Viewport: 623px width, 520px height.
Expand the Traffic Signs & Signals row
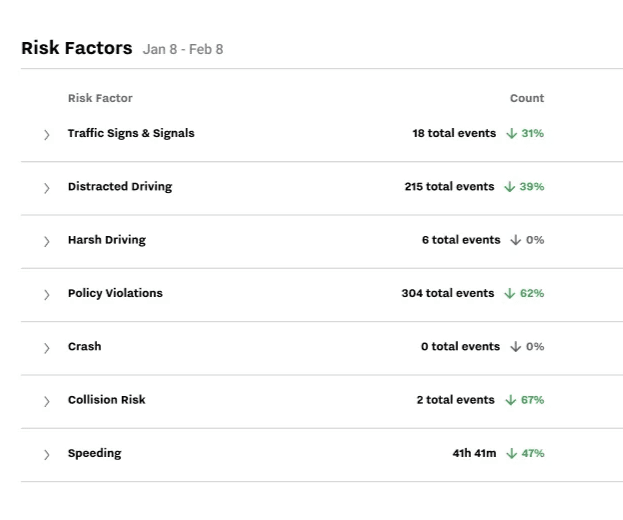(46, 134)
